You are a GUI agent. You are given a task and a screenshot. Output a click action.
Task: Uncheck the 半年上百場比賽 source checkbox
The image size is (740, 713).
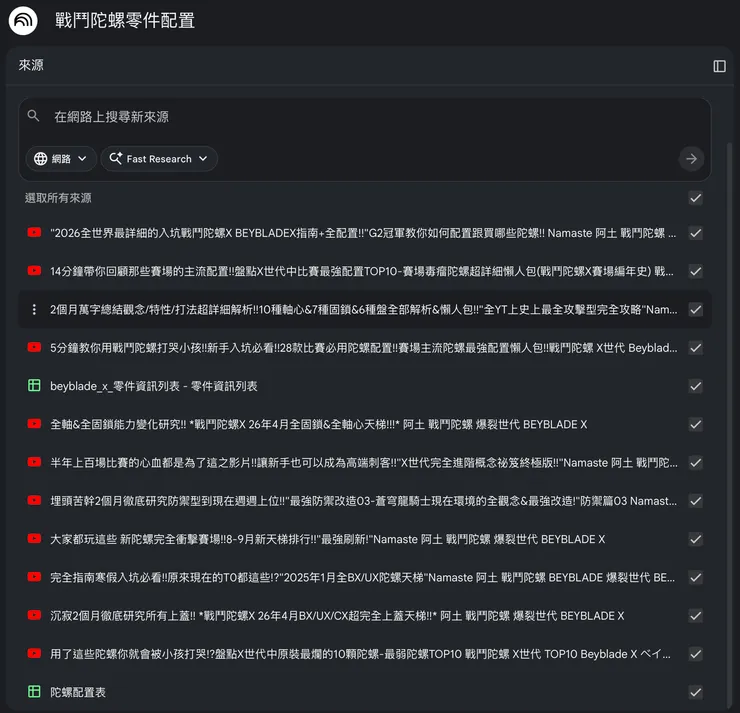click(695, 462)
